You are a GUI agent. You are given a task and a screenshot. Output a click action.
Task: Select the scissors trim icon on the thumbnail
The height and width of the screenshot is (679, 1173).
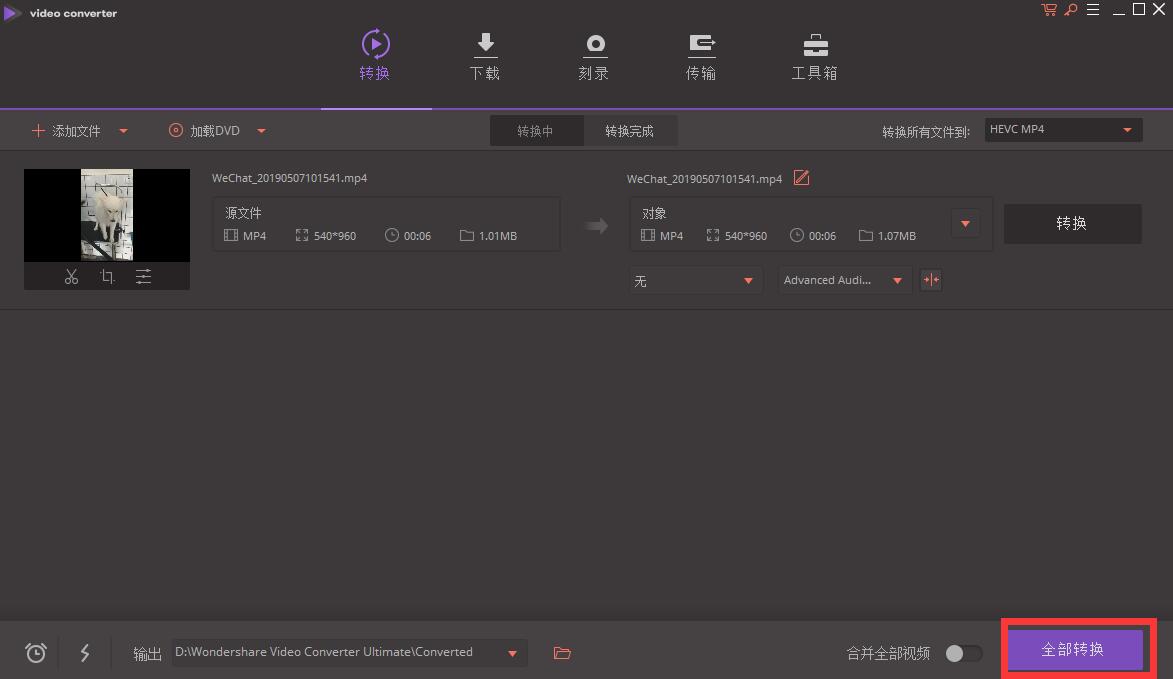(70, 276)
